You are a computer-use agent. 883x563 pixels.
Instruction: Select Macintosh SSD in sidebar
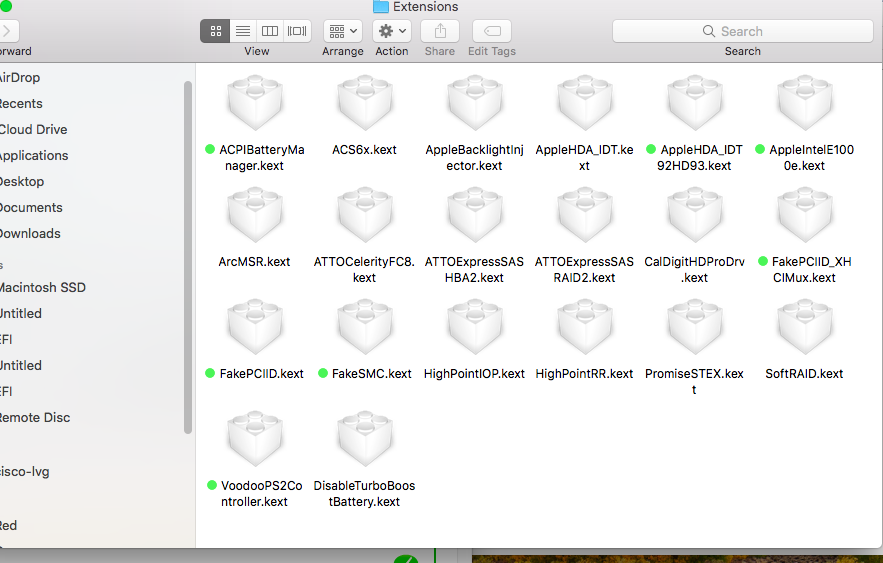click(x=42, y=287)
